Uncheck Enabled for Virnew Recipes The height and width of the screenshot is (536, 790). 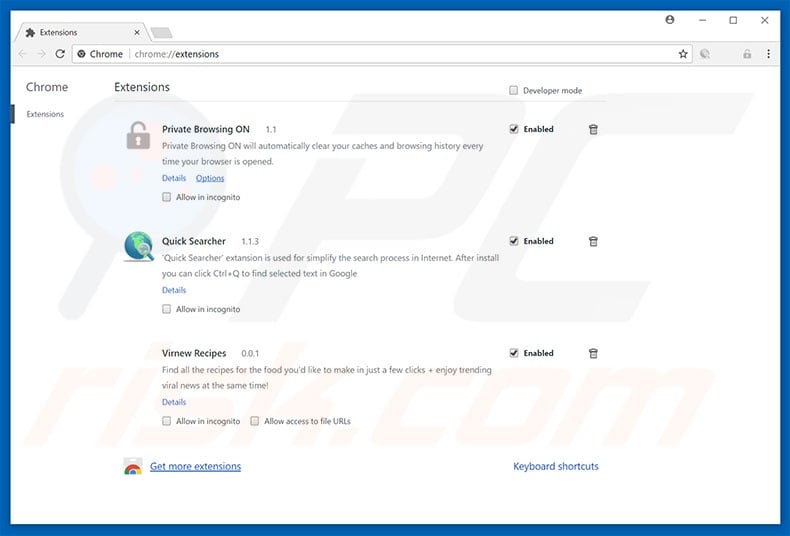tap(513, 353)
